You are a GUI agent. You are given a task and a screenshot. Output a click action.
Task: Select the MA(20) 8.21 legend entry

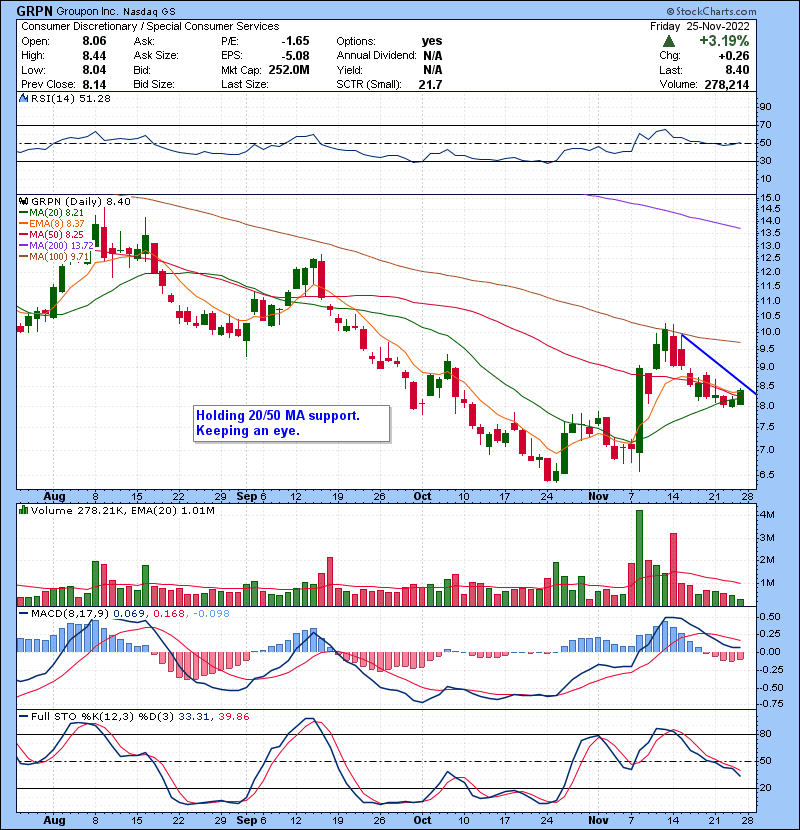point(51,212)
